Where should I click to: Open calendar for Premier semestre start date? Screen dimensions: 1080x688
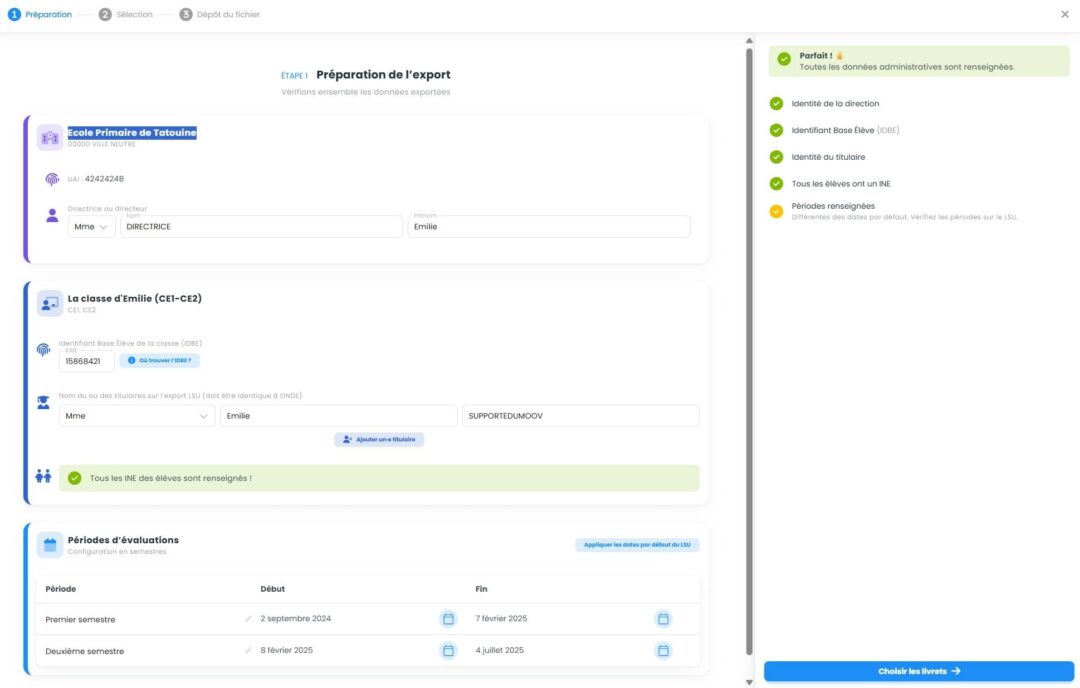tap(448, 619)
